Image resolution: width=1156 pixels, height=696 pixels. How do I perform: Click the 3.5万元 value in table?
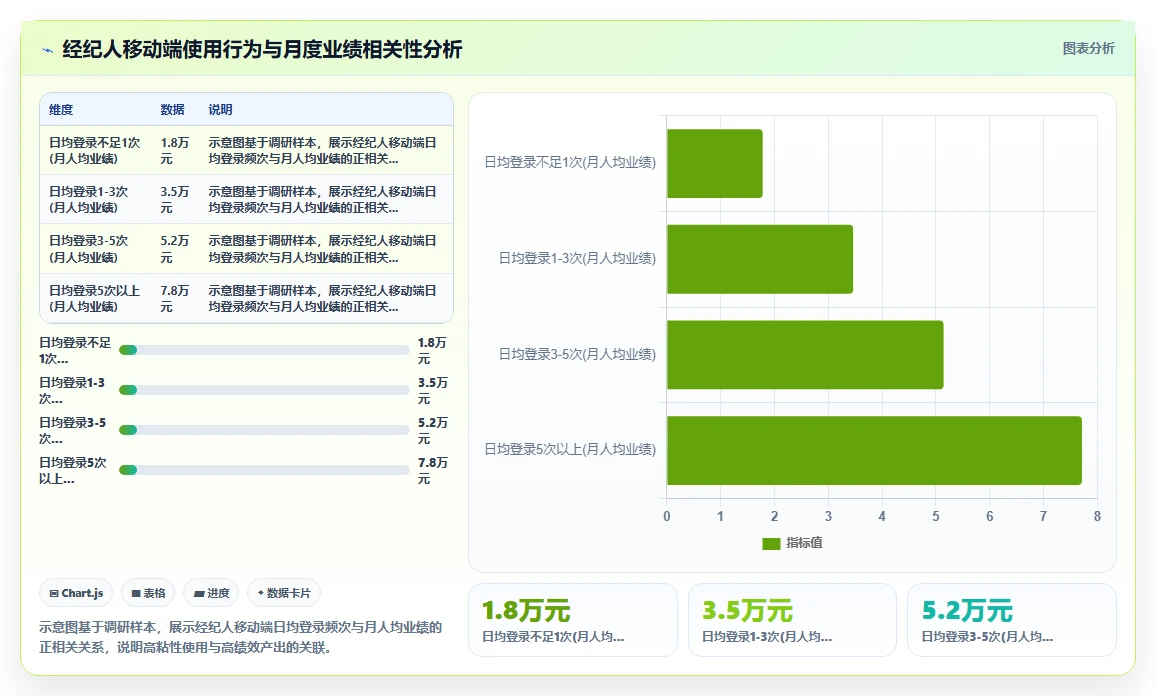[x=175, y=200]
